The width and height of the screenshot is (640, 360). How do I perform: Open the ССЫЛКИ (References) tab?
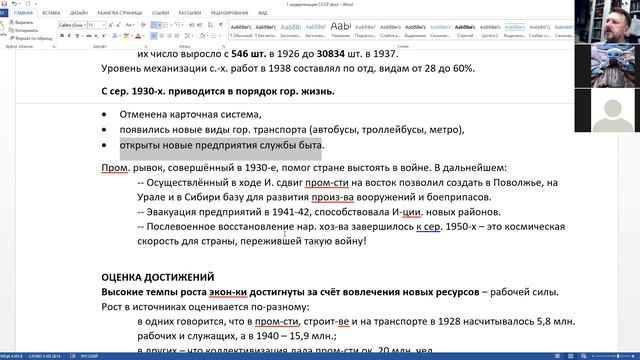click(160, 13)
